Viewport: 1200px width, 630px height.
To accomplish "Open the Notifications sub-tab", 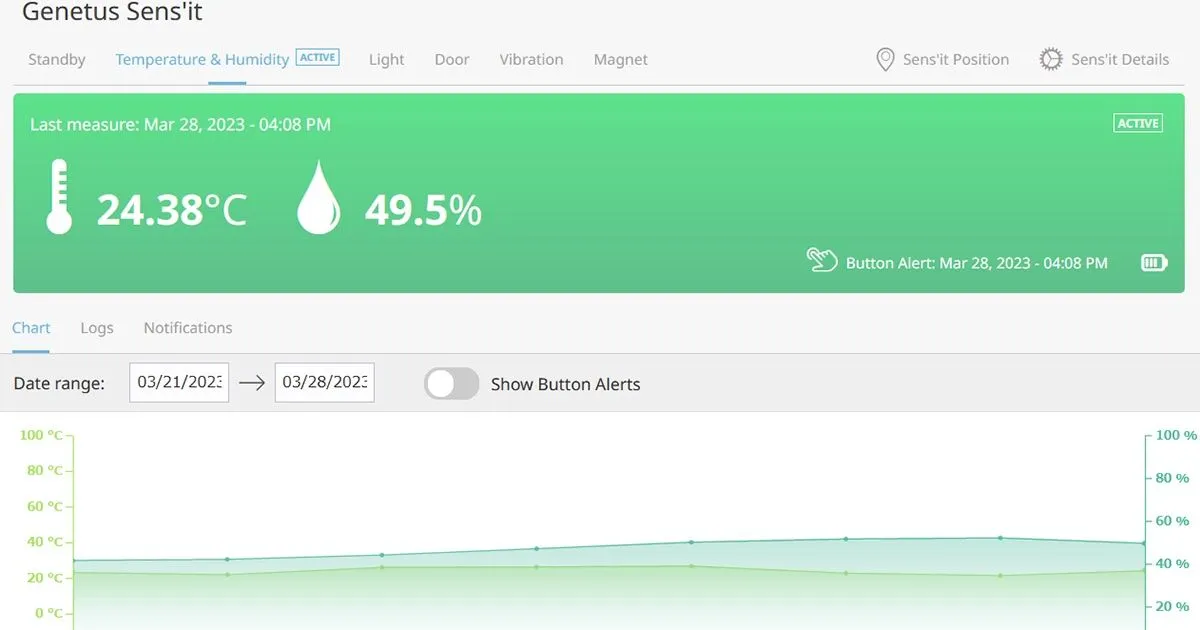I will (188, 328).
